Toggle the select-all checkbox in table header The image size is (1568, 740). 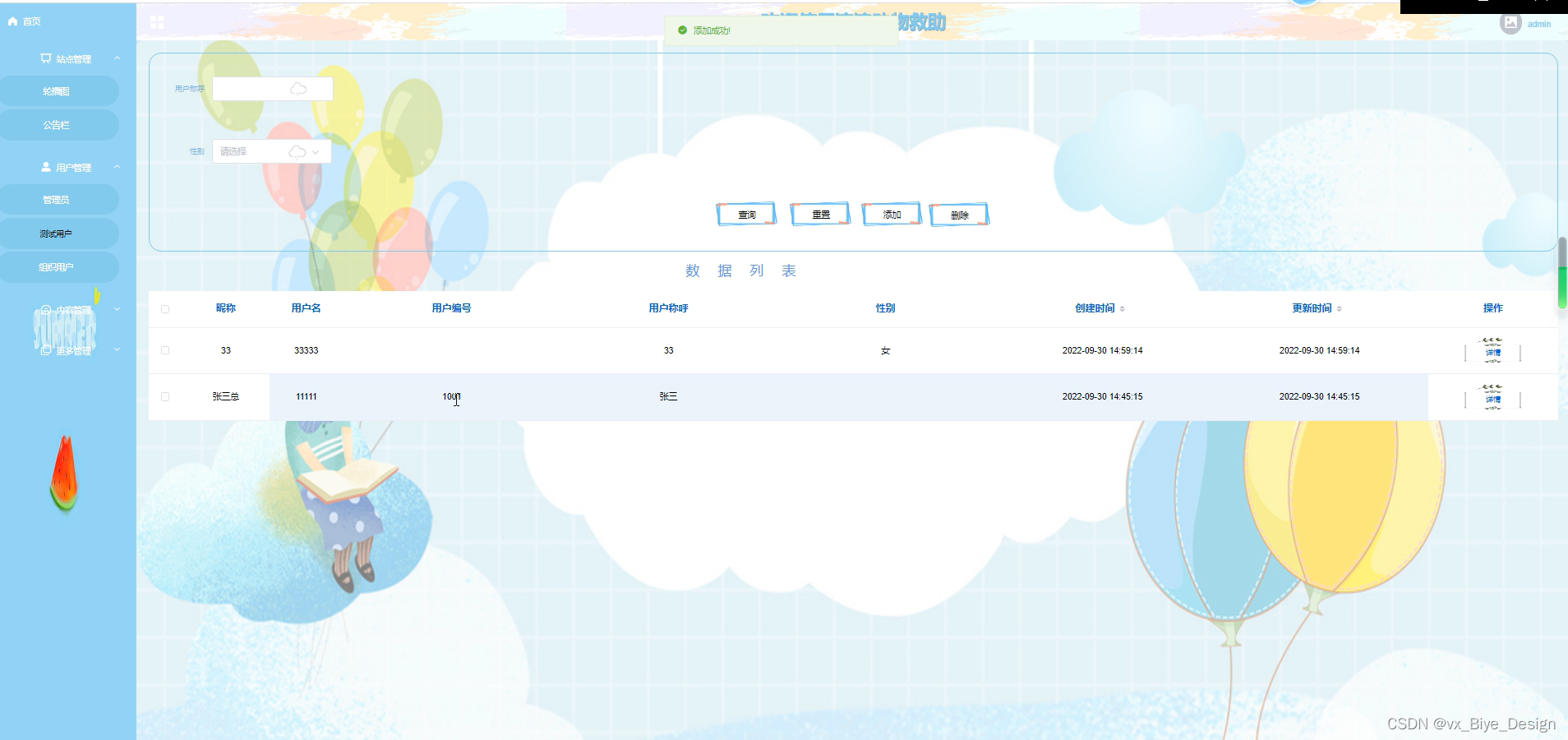(165, 309)
